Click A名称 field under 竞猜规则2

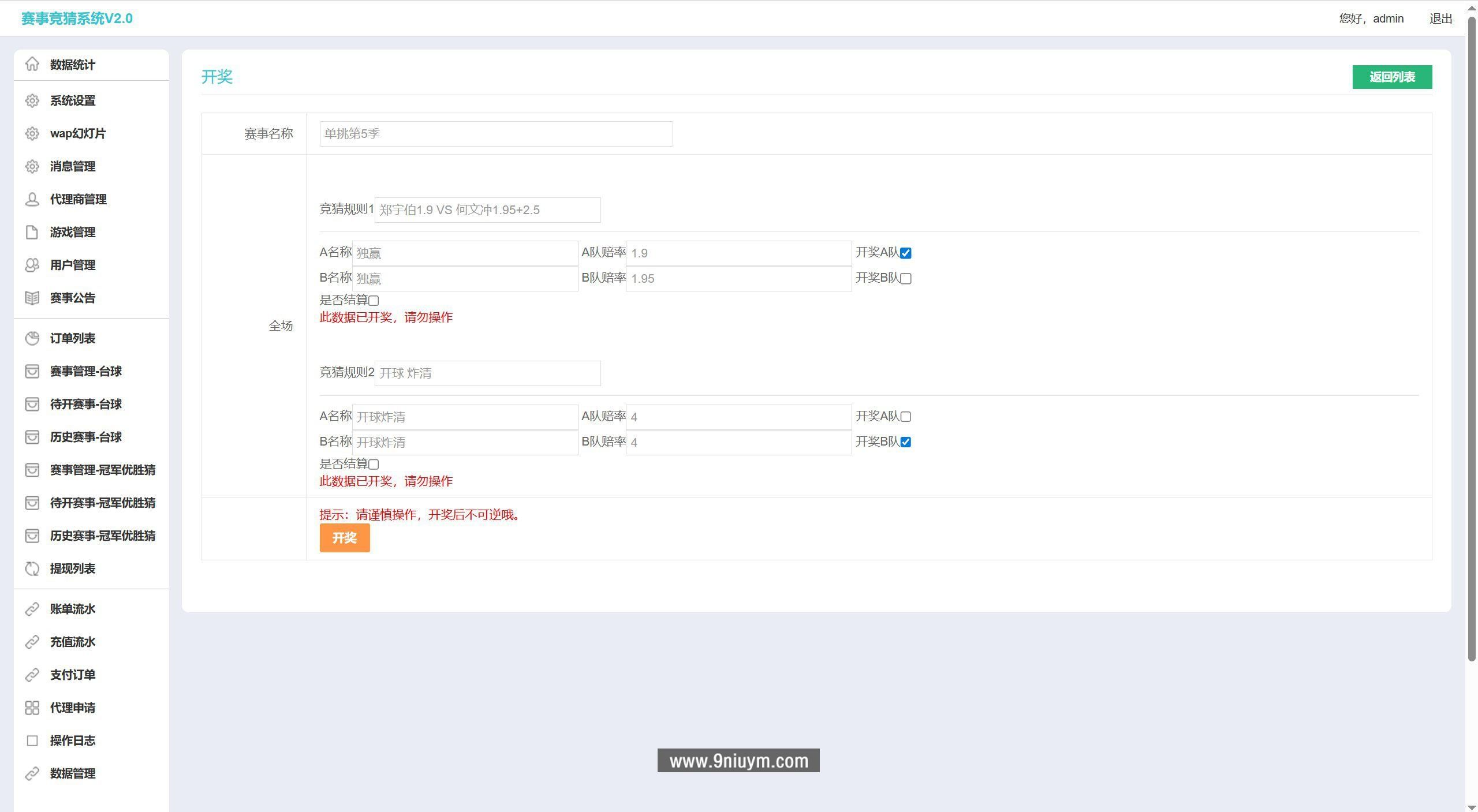coord(465,417)
